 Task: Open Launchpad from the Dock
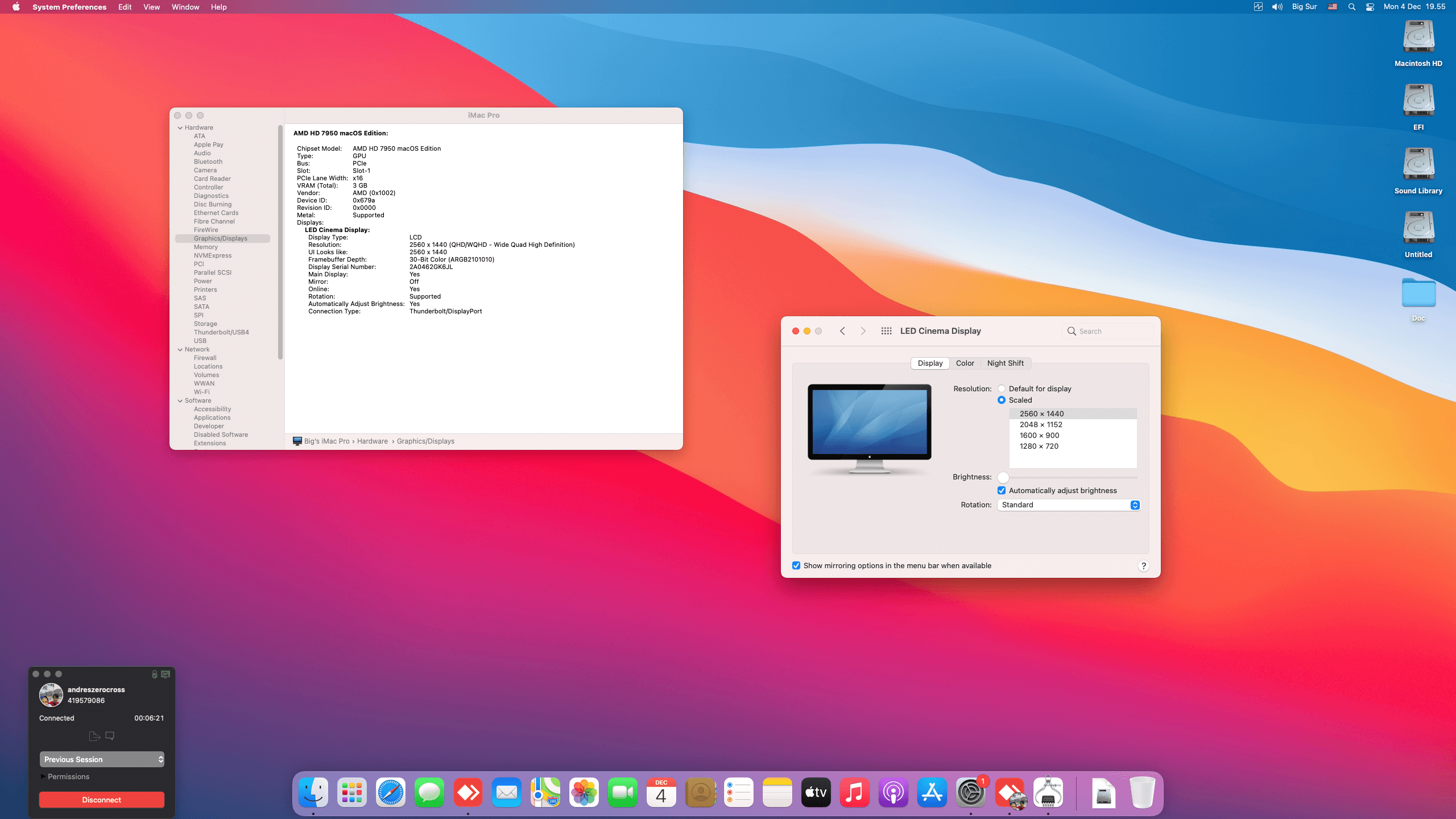point(352,792)
